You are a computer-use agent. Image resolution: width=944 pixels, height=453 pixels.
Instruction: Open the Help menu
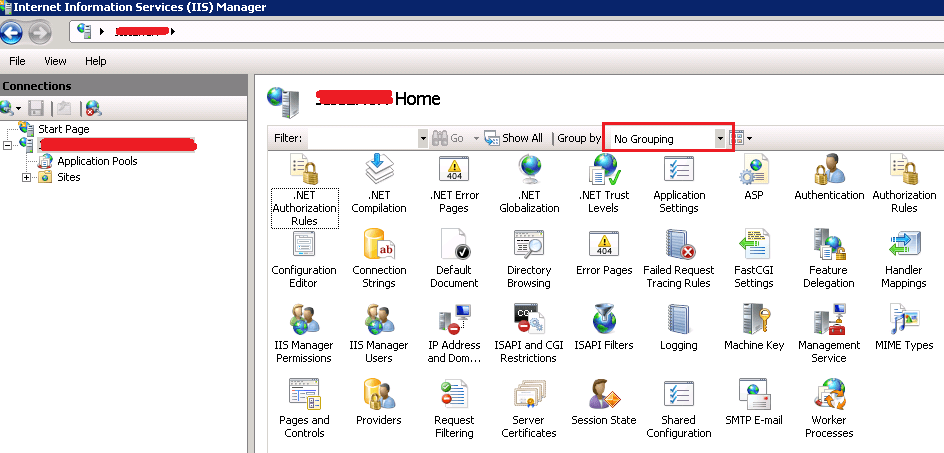pyautogui.click(x=96, y=61)
